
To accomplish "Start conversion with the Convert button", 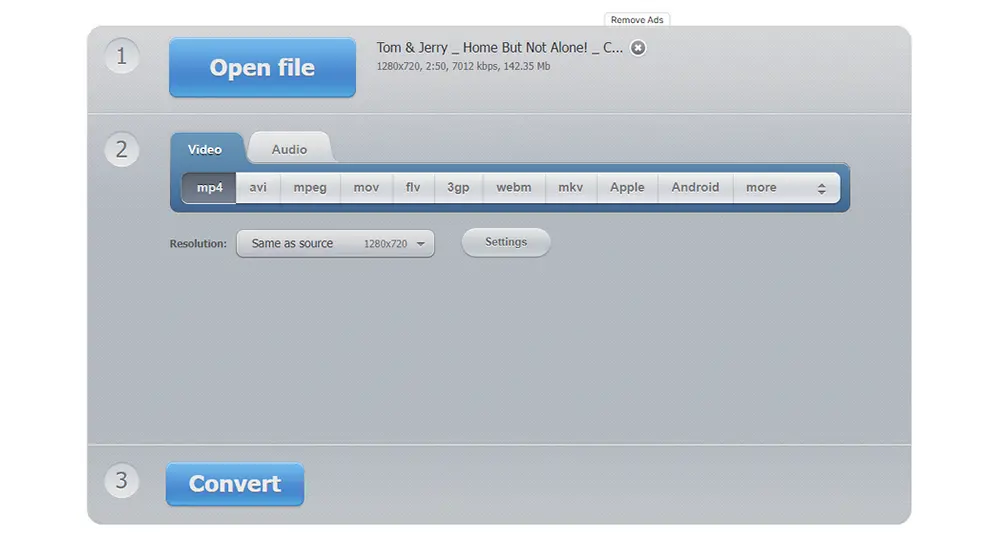I will [x=235, y=484].
